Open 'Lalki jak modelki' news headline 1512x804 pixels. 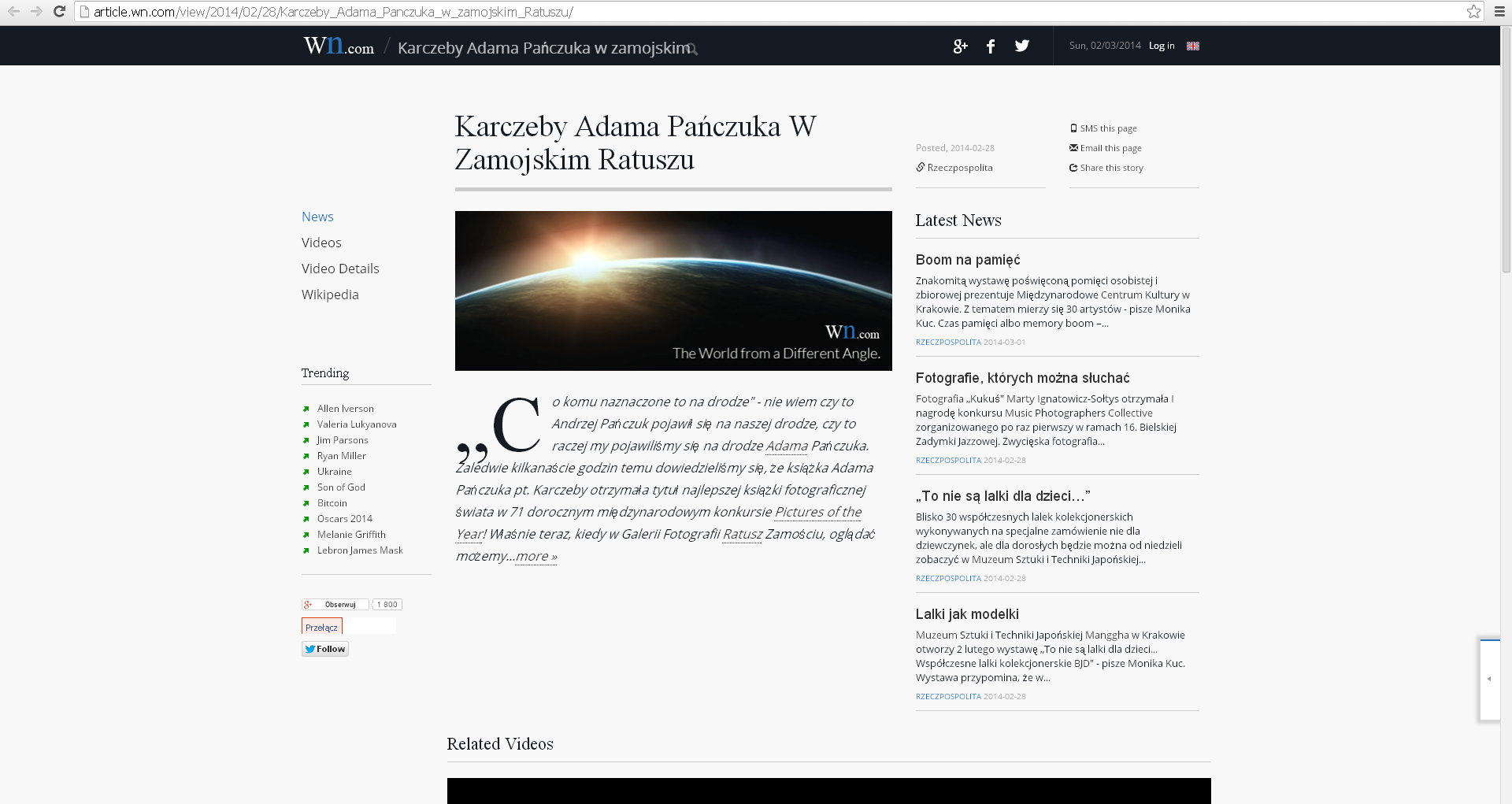(967, 614)
